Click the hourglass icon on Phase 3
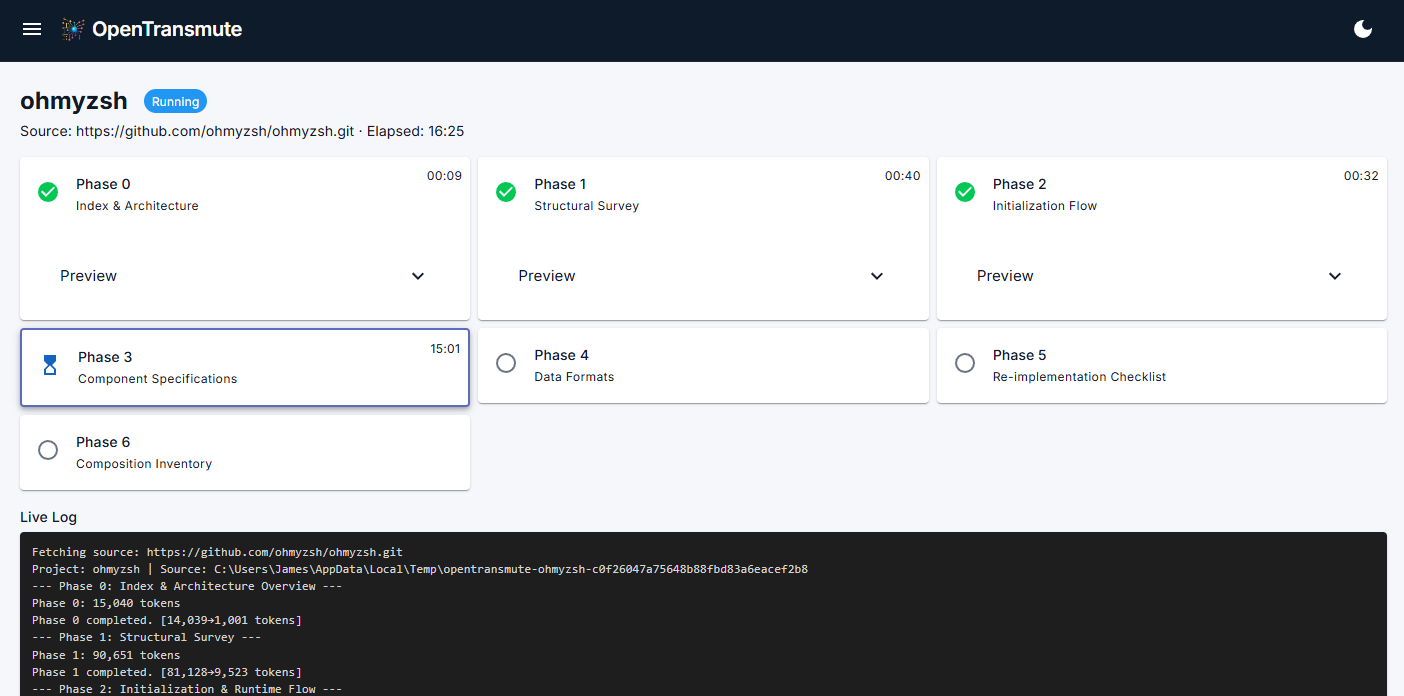The width and height of the screenshot is (1404, 696). tap(50, 365)
